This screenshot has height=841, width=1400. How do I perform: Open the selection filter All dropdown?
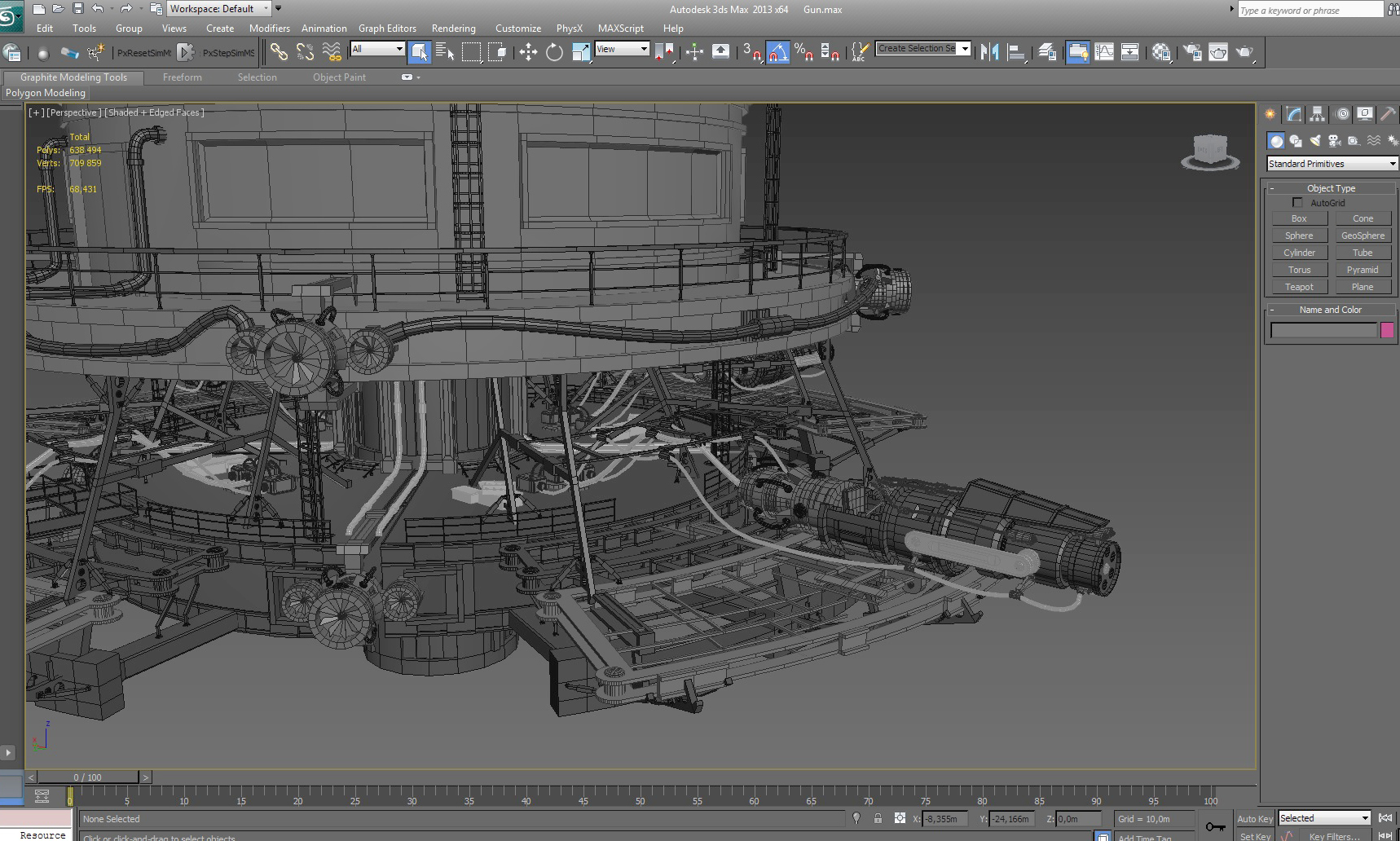[377, 49]
